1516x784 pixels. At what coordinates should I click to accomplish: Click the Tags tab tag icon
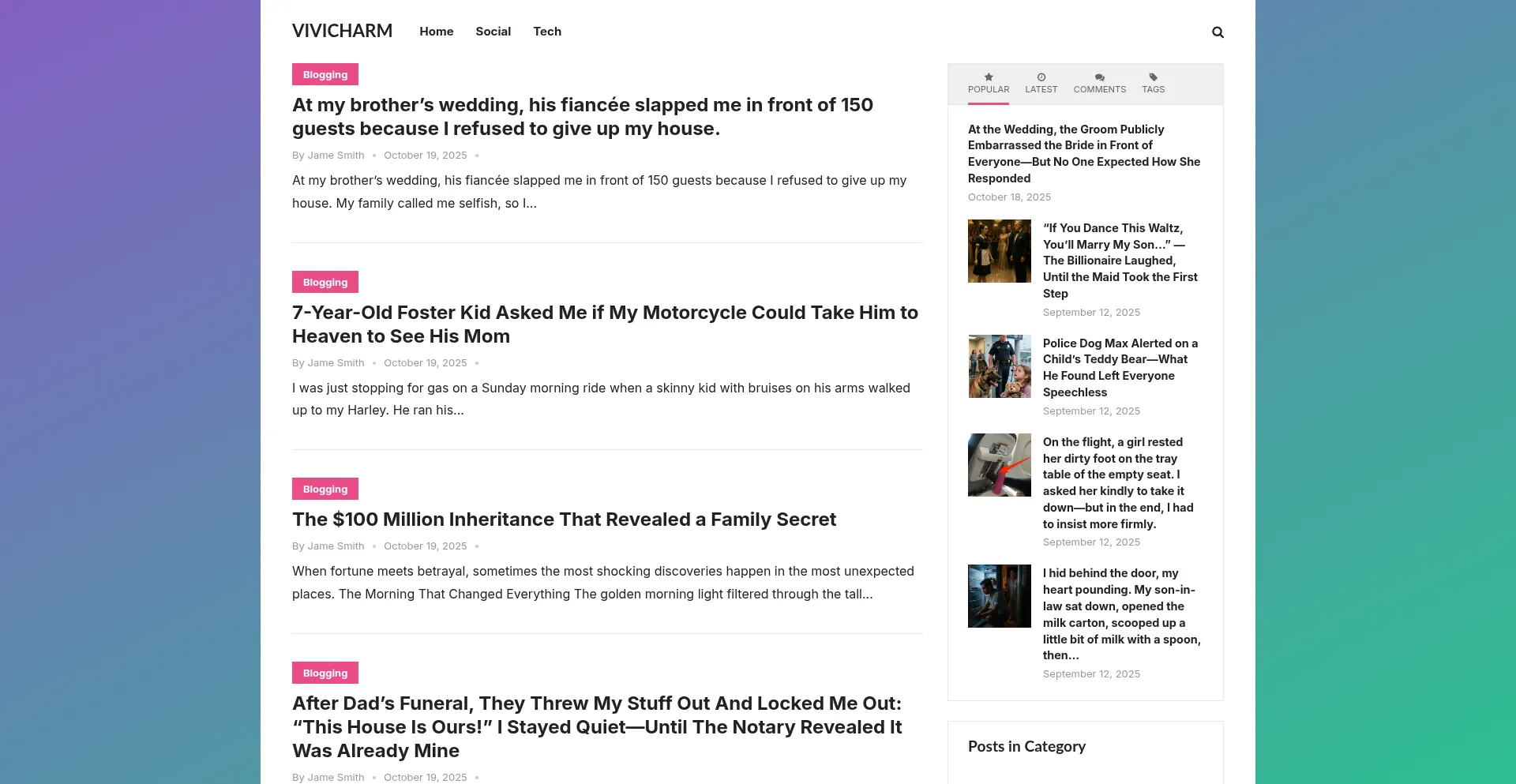(x=1153, y=77)
